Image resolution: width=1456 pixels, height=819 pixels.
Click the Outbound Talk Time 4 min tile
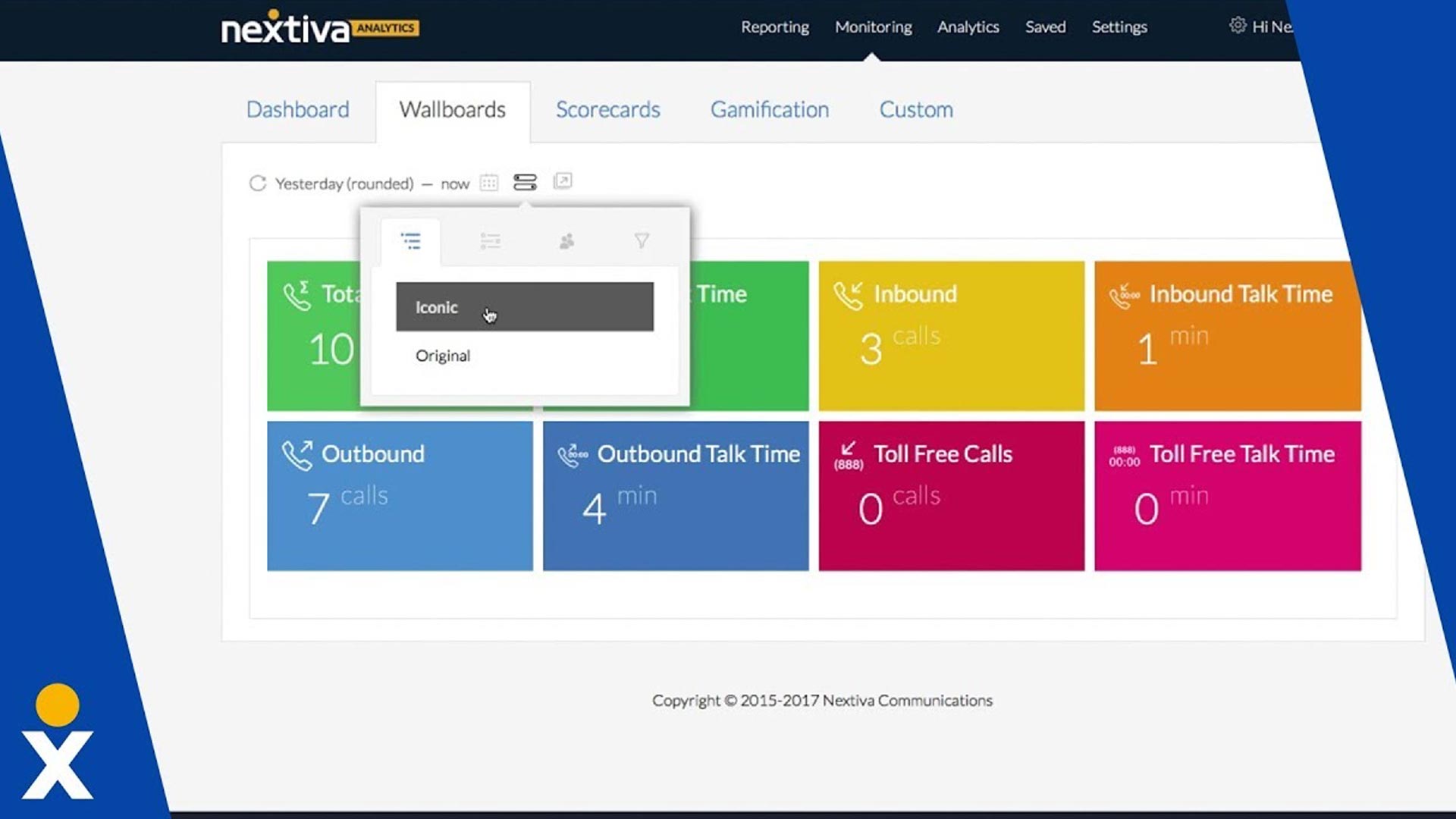click(x=676, y=496)
